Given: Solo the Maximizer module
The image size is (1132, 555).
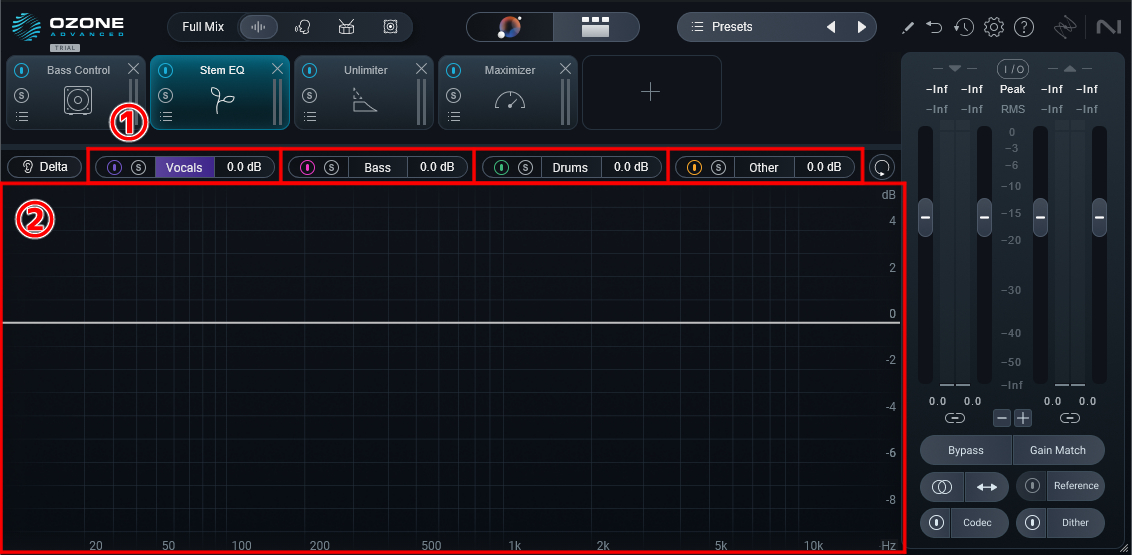Looking at the screenshot, I should pos(454,95).
